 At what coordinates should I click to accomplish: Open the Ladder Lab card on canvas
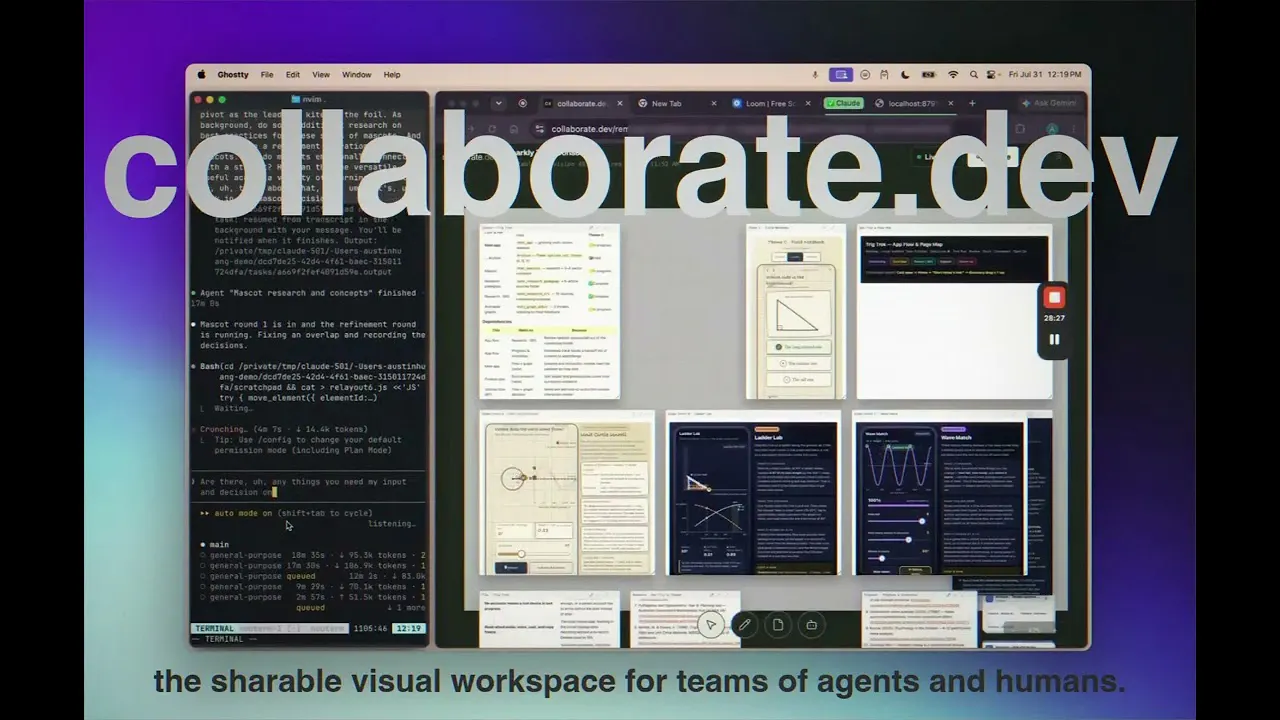[x=754, y=493]
